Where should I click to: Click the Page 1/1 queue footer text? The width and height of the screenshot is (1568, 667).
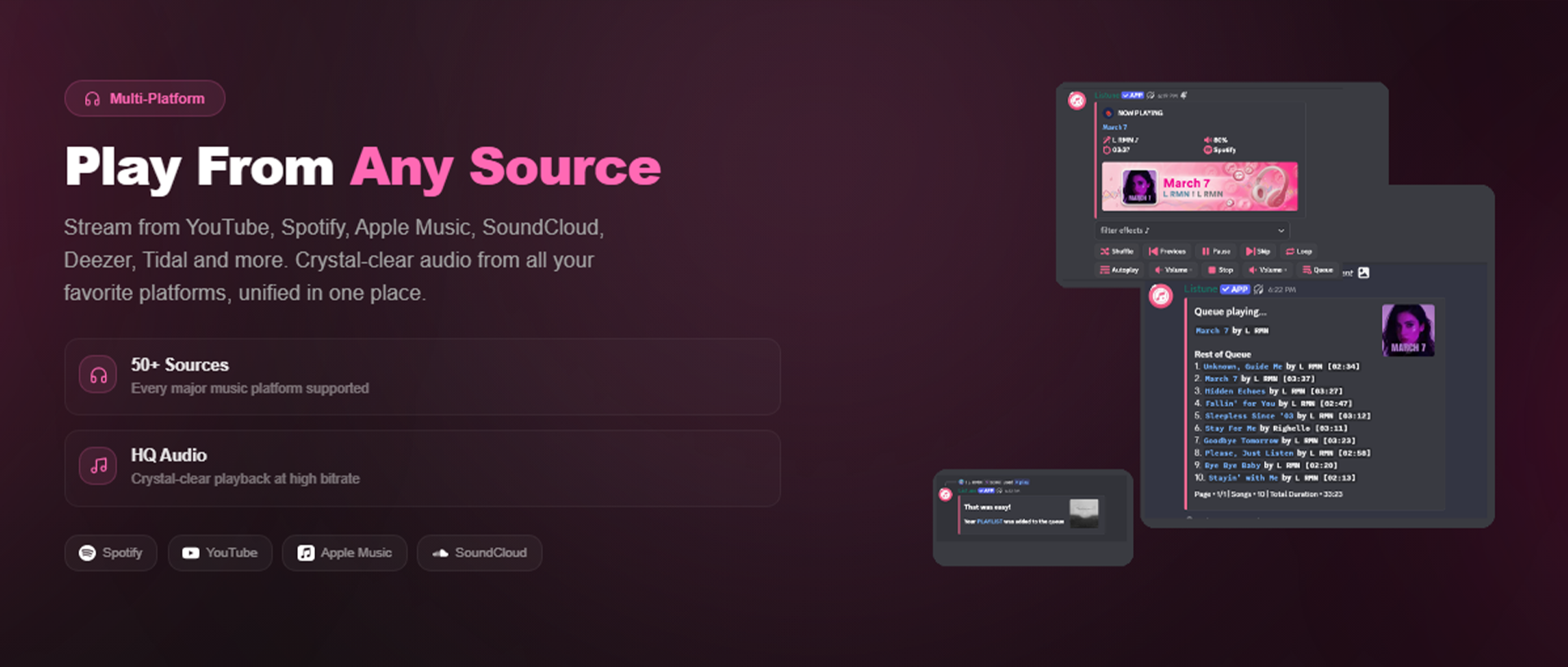pyautogui.click(x=1268, y=494)
